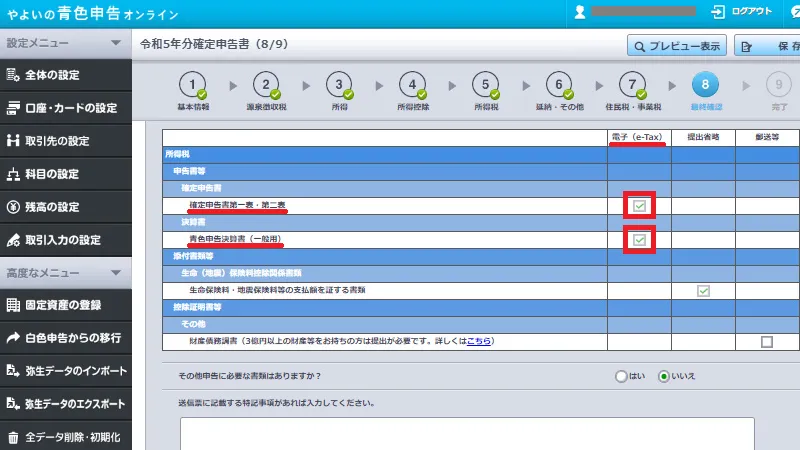Toggle 提出省略 checkbox for 生命保険料 row
The width and height of the screenshot is (800, 450).
[x=703, y=291]
